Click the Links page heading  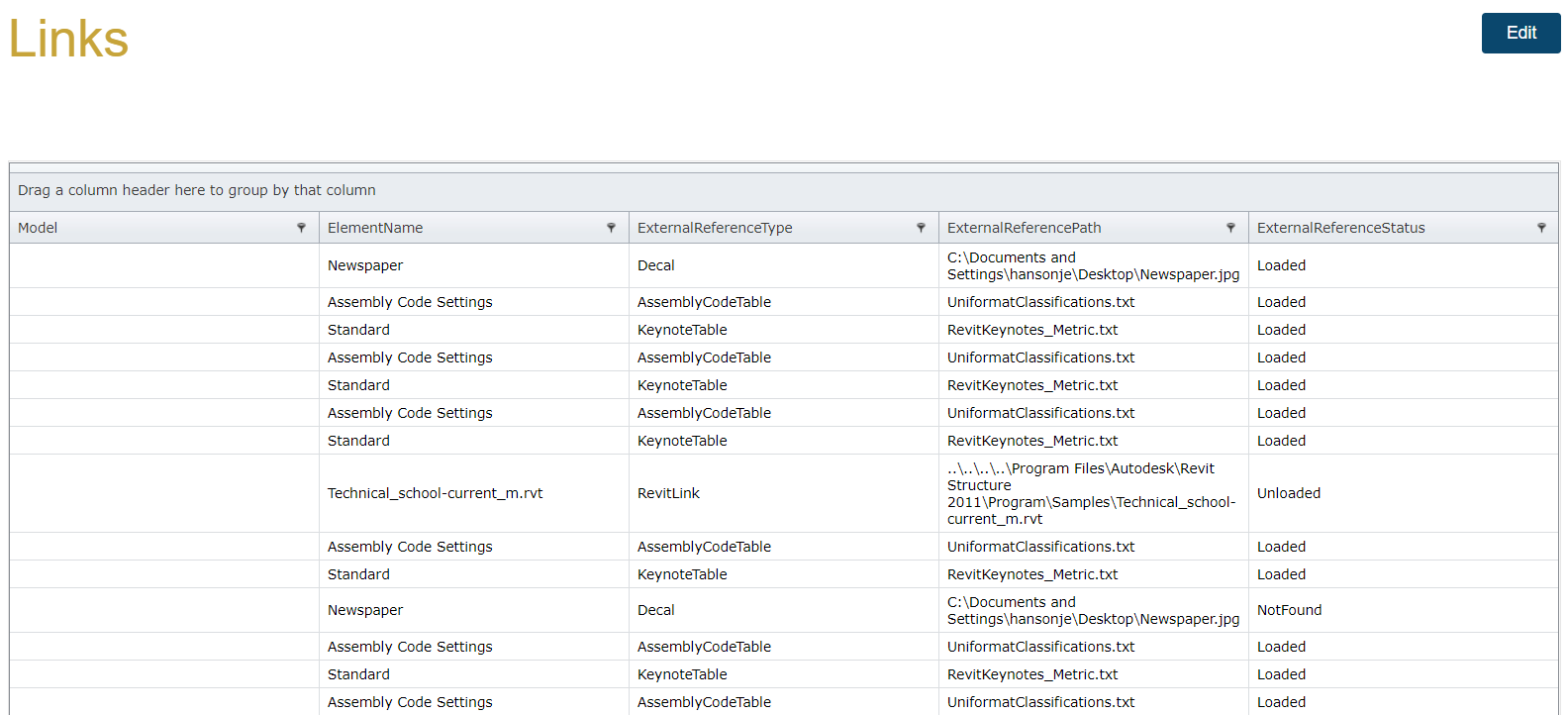(68, 39)
